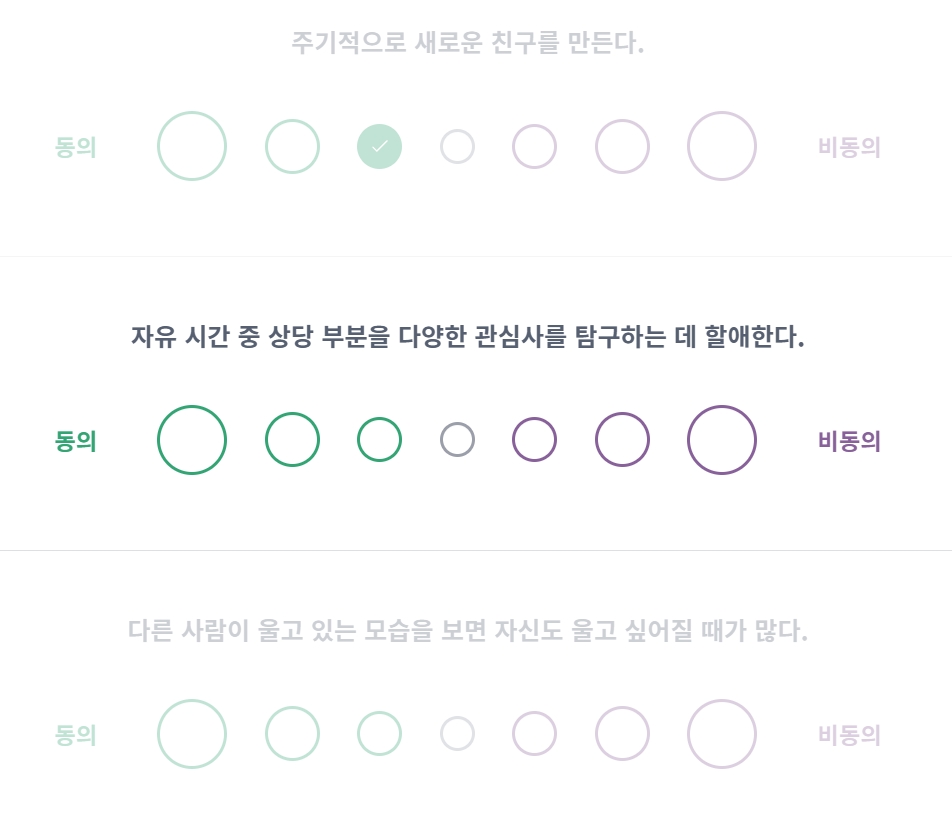
Task: Select the neutral gray circle for interests question
Action: [457, 440]
